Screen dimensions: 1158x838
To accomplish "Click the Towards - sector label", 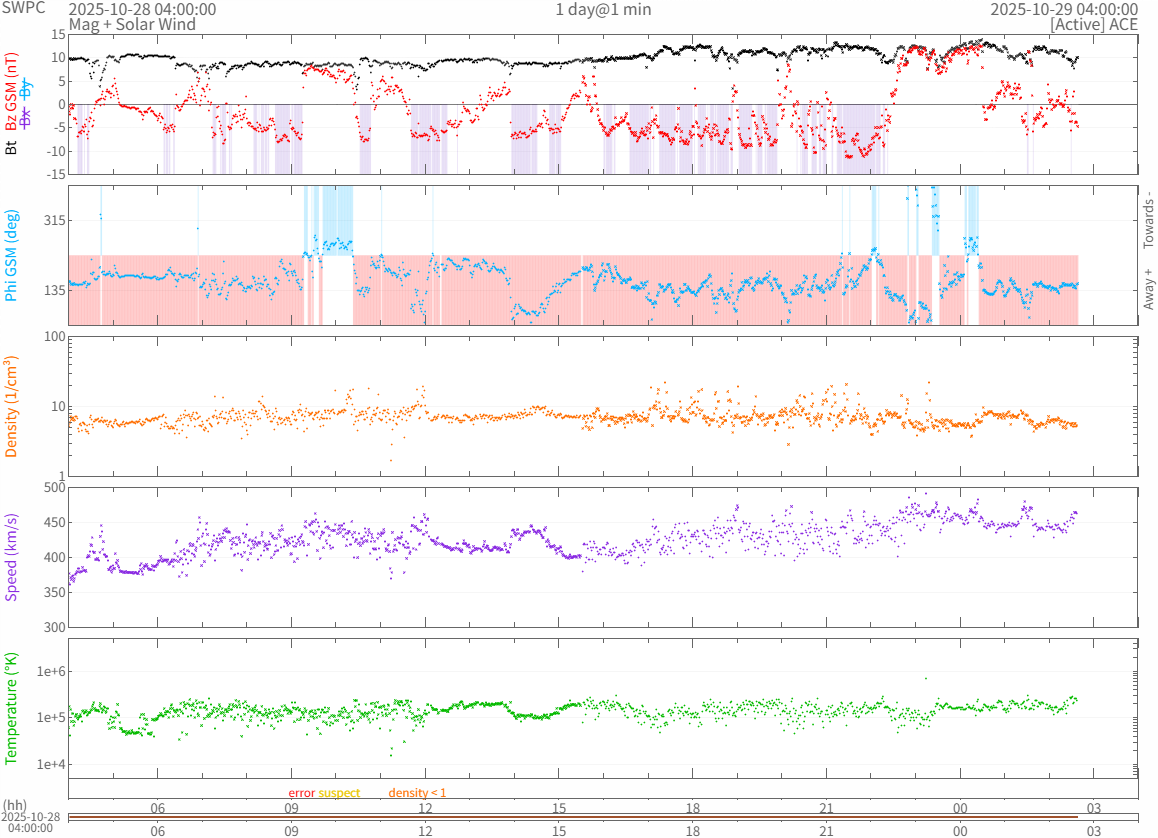I will (x=1149, y=219).
